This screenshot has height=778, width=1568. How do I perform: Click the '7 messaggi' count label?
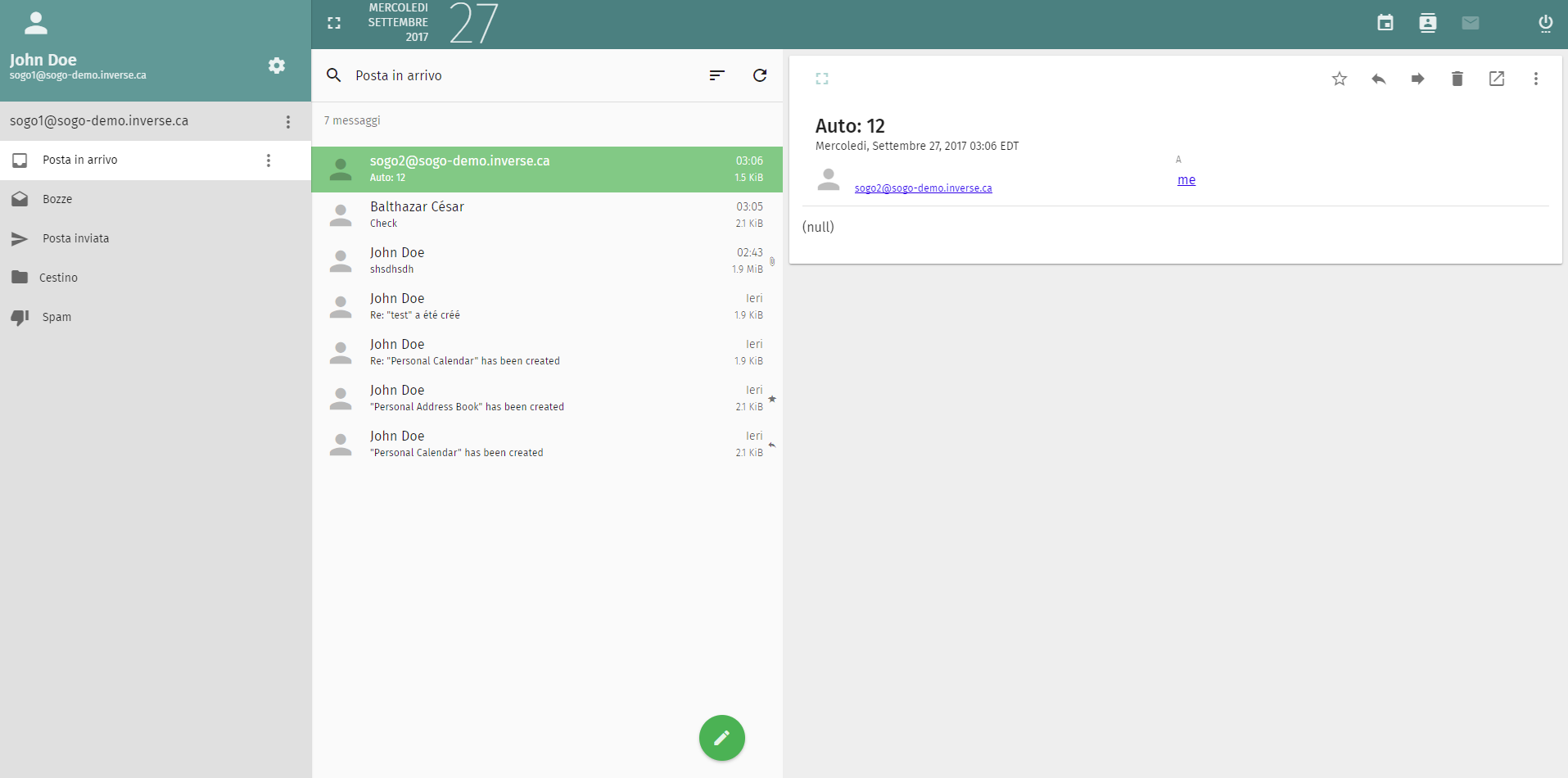tap(352, 120)
